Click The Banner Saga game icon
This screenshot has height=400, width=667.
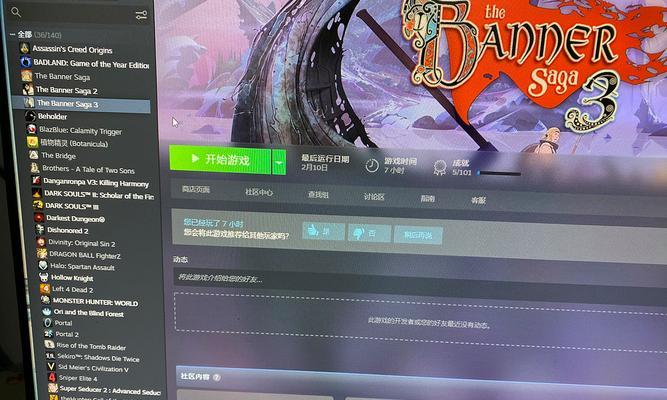coord(27,76)
